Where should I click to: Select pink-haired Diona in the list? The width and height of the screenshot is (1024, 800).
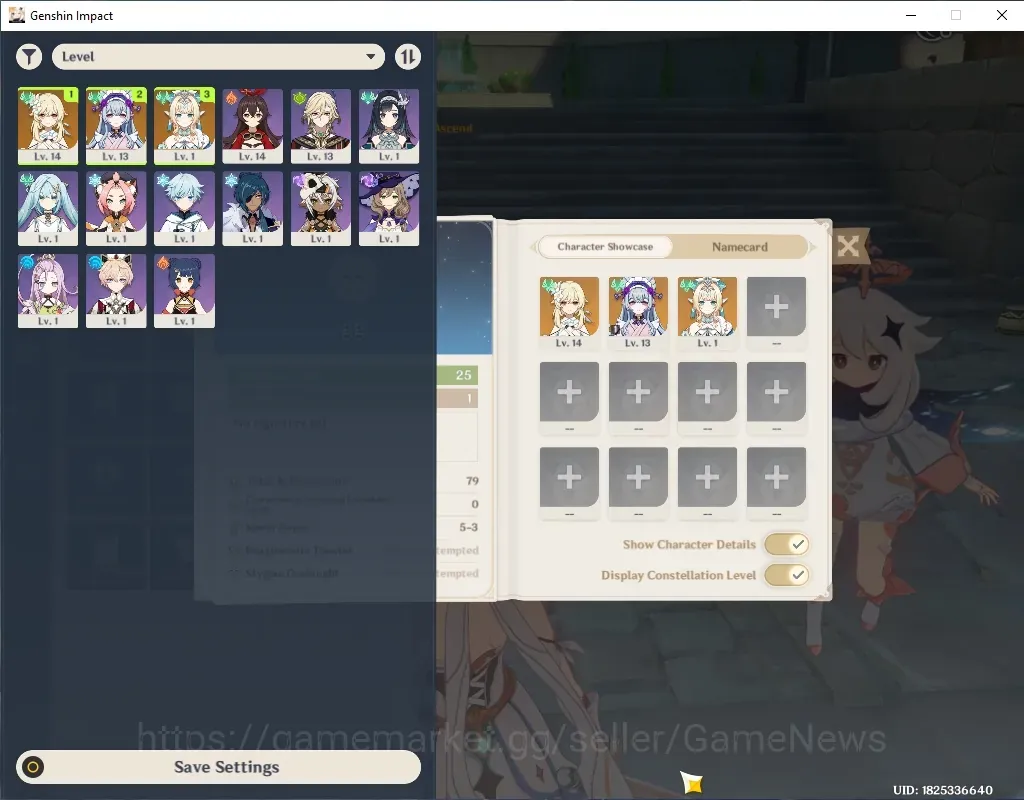116,208
